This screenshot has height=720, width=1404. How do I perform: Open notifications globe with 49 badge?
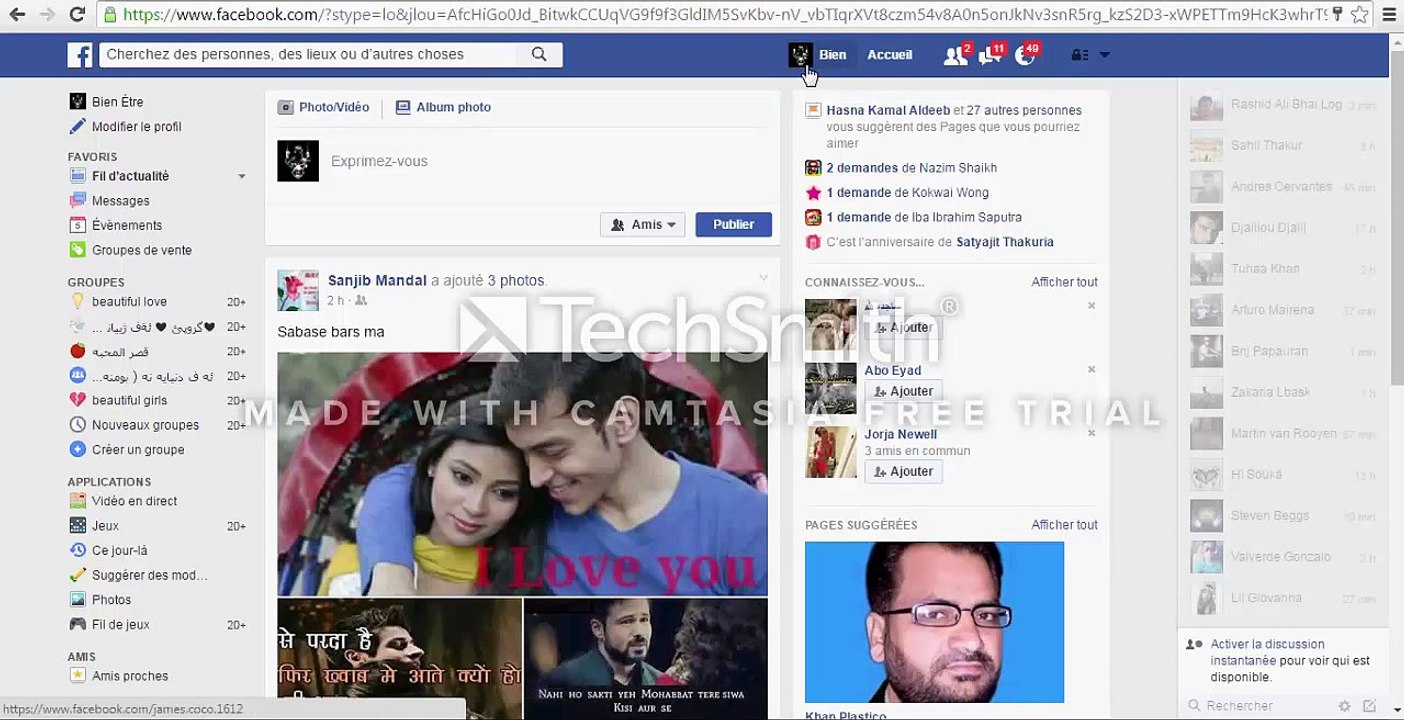click(x=1025, y=55)
